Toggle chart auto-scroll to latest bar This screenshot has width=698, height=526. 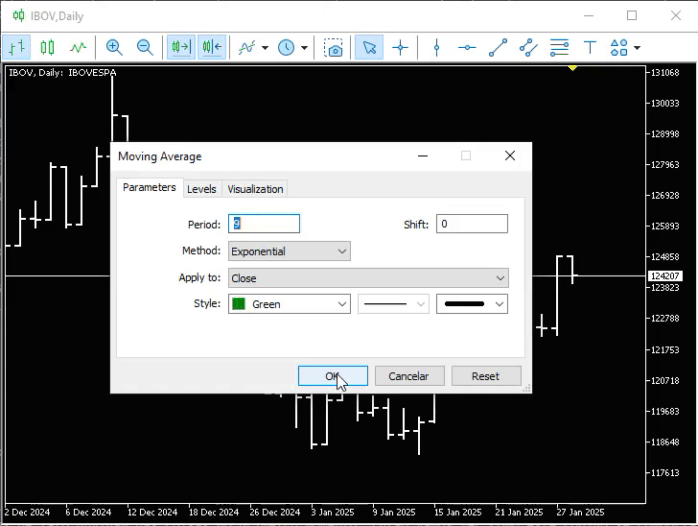click(x=180, y=47)
